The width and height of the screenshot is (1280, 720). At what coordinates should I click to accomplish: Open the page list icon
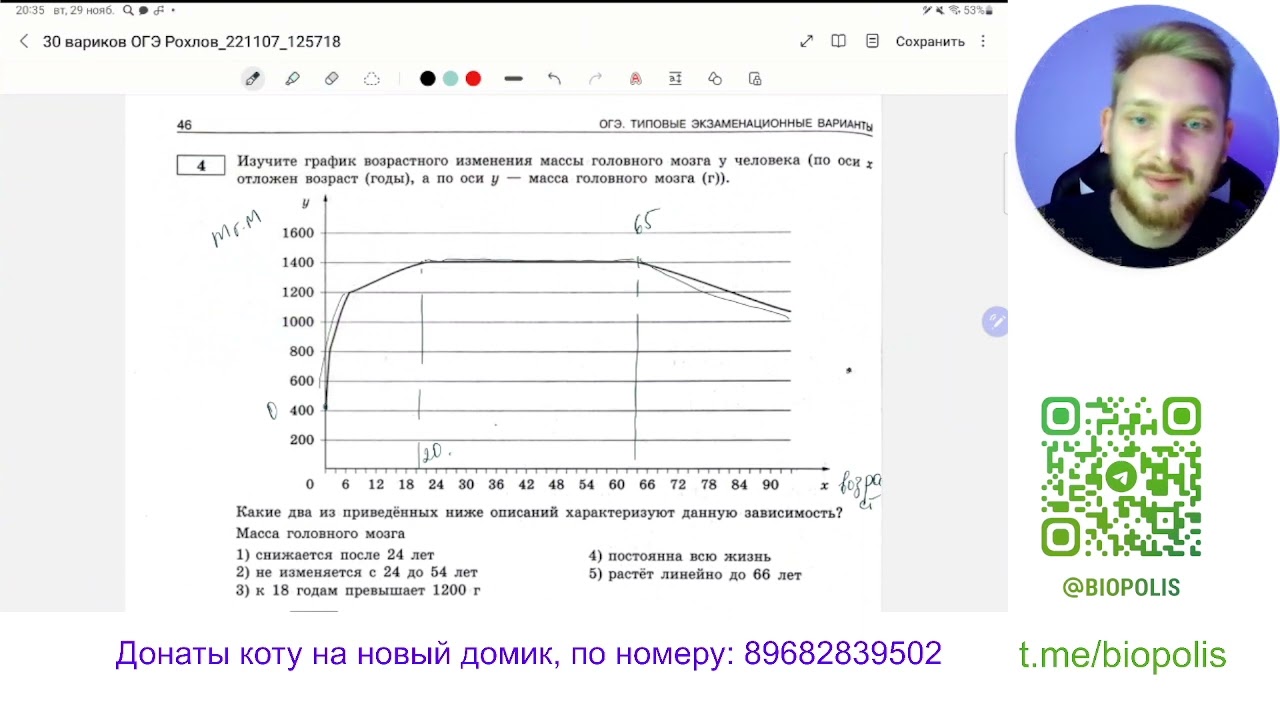(x=872, y=41)
